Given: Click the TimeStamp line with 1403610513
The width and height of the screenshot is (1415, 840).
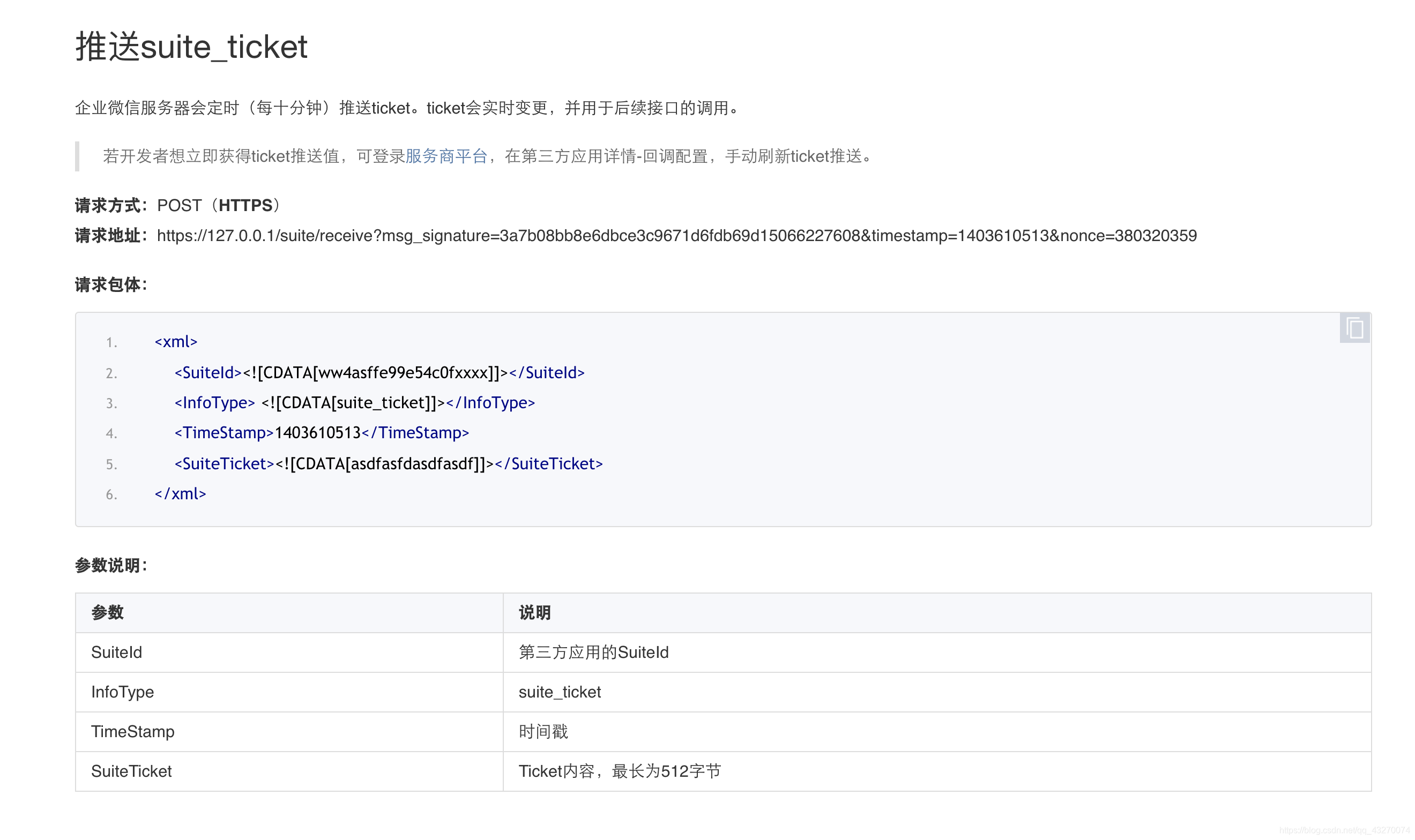Looking at the screenshot, I should (x=322, y=433).
